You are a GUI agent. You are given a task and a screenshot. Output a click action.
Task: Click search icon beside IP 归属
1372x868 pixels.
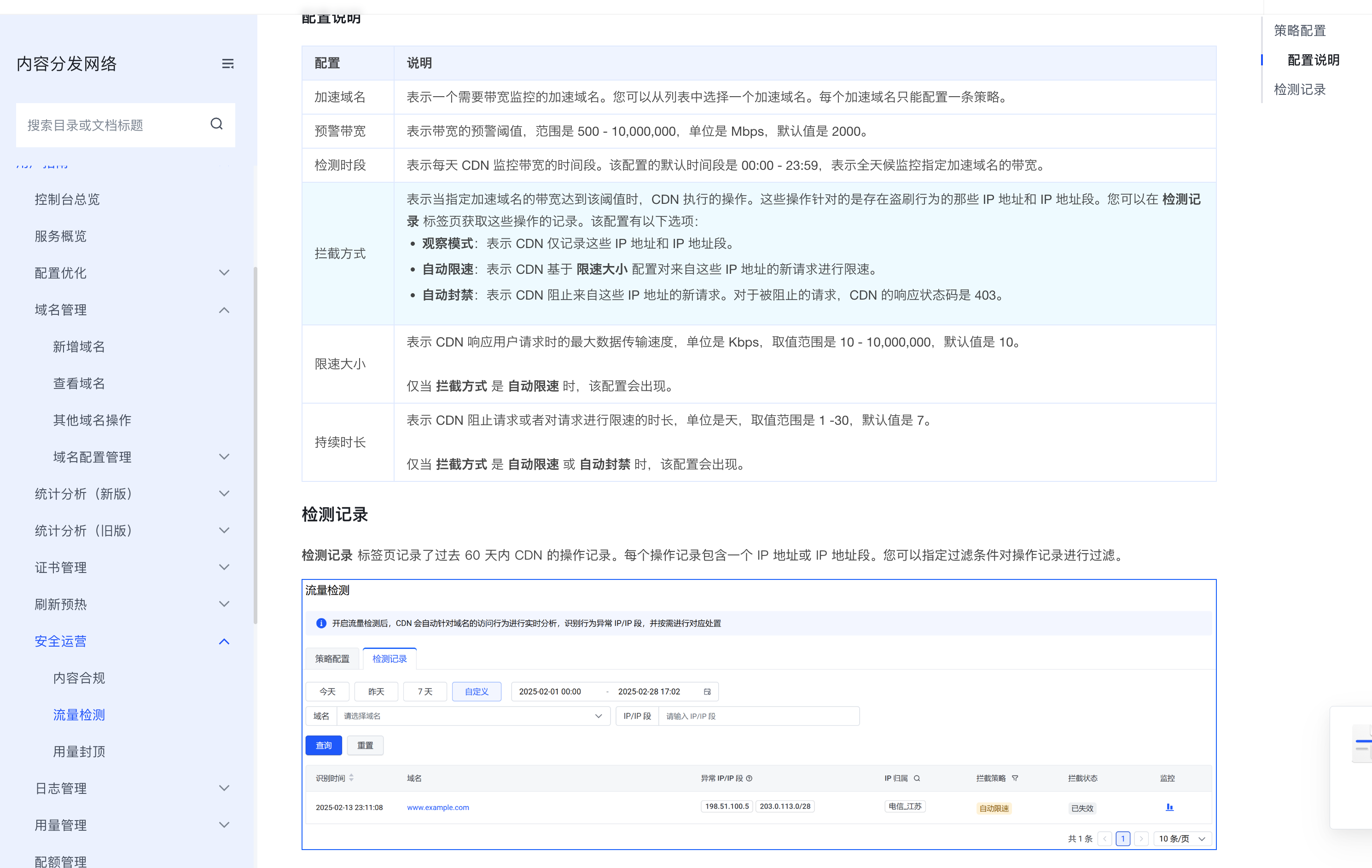(917, 778)
